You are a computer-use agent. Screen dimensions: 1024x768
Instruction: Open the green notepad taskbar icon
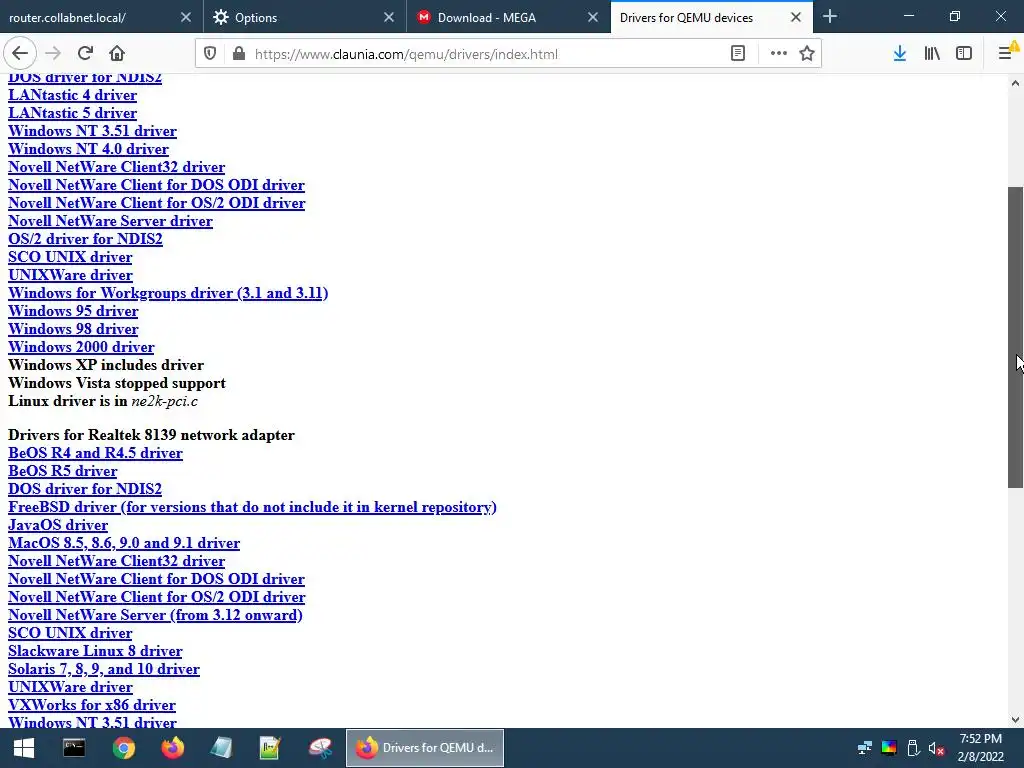click(270, 748)
